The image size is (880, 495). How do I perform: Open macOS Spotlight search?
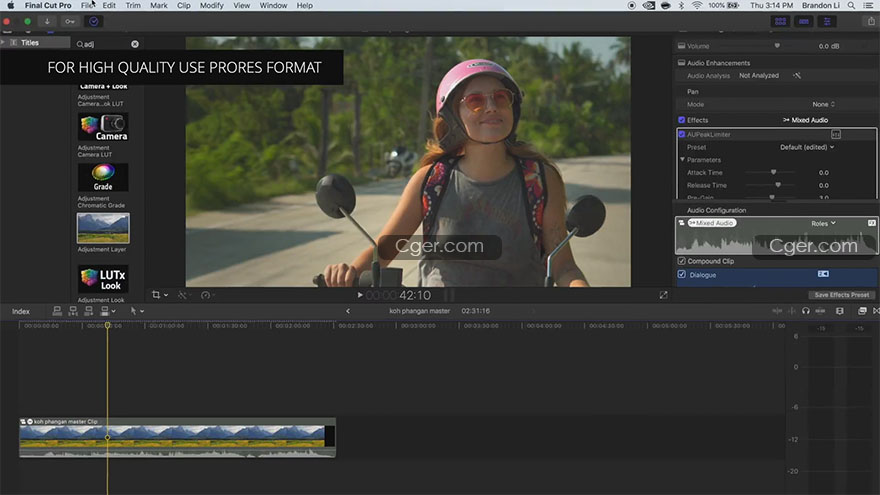click(x=851, y=6)
